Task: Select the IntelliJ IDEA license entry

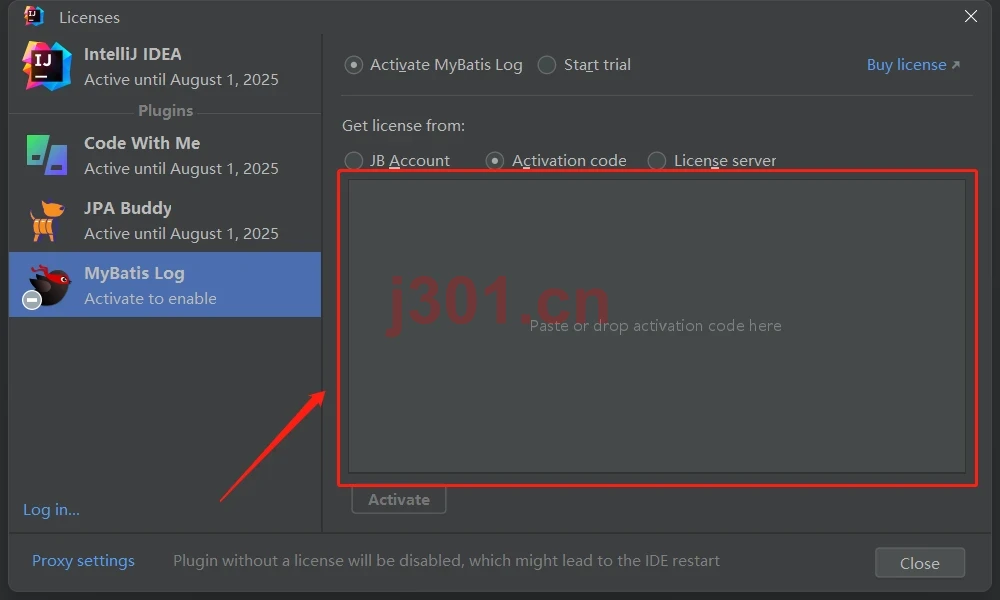Action: (x=165, y=66)
